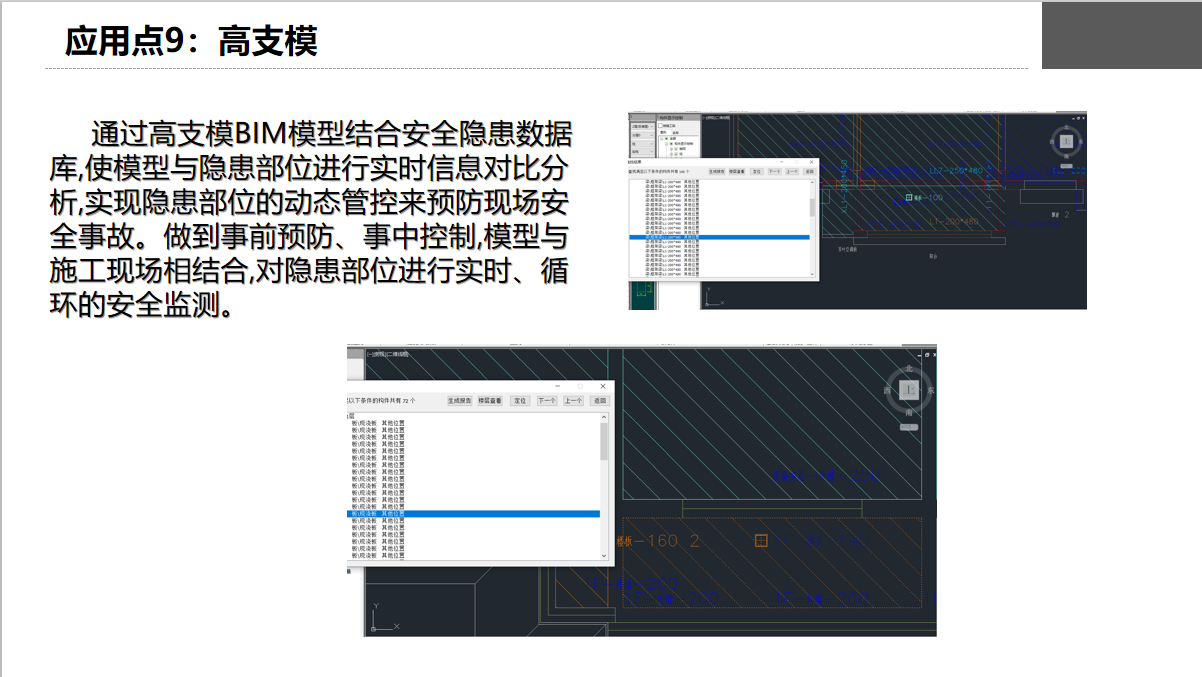Click the ViewCube top face in upper drawing
The image size is (1202, 677).
(1066, 141)
